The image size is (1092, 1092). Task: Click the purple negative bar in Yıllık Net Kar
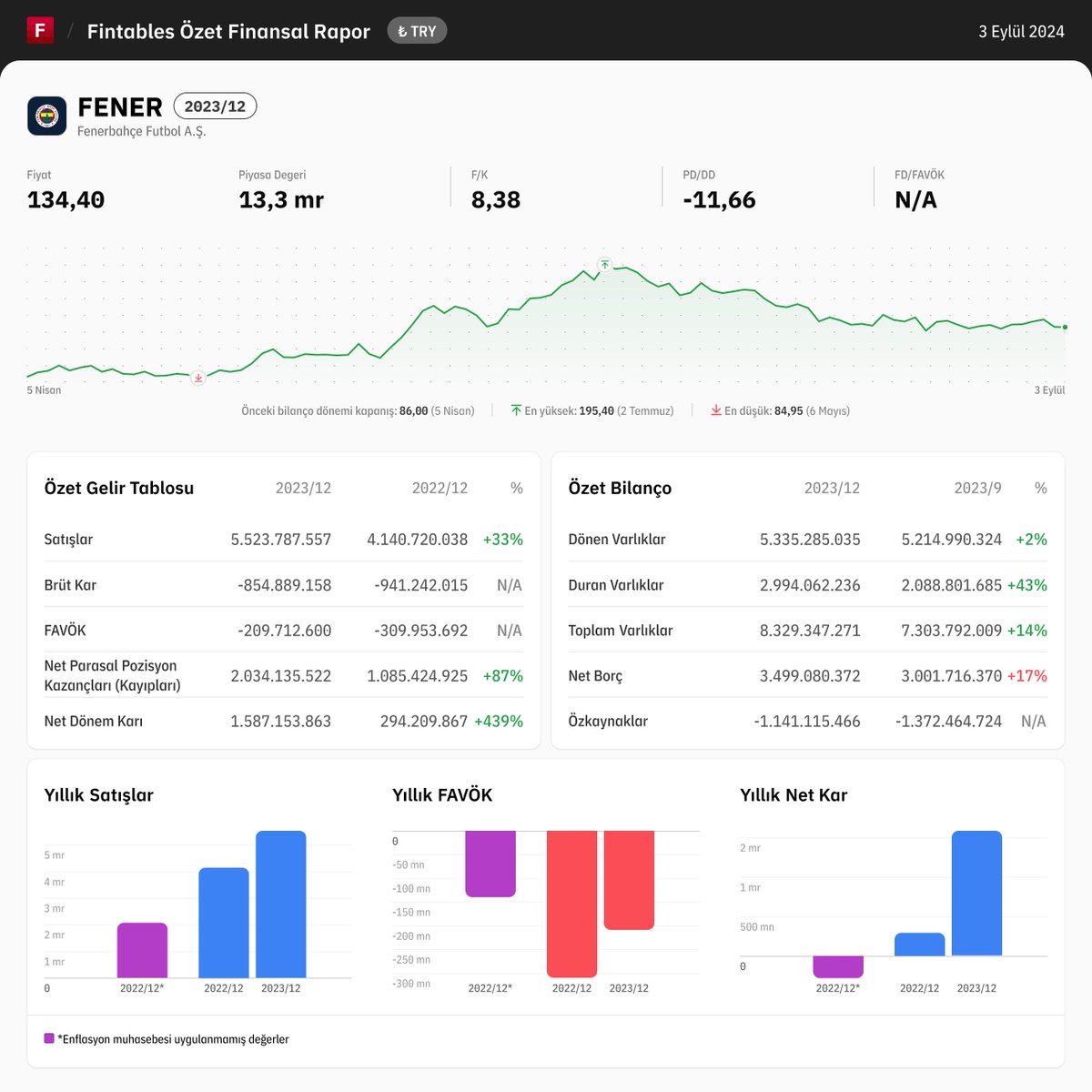838,966
